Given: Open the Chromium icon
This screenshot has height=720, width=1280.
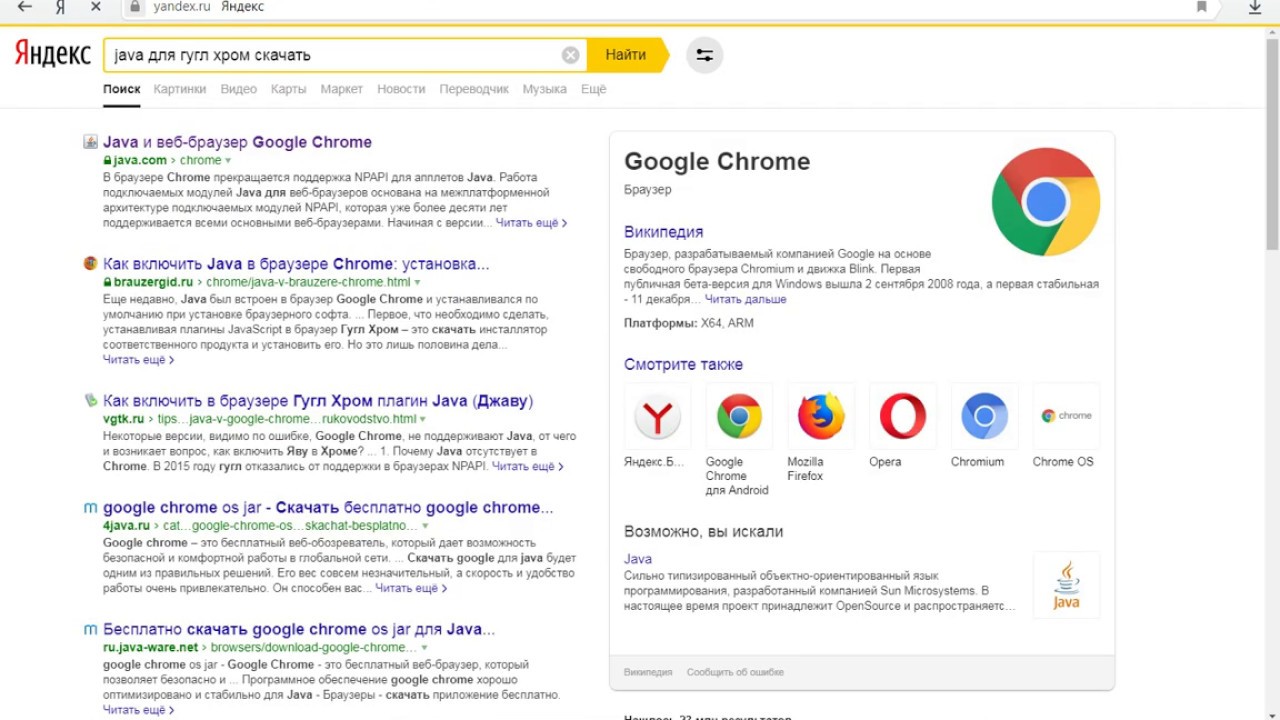Looking at the screenshot, I should click(x=984, y=416).
